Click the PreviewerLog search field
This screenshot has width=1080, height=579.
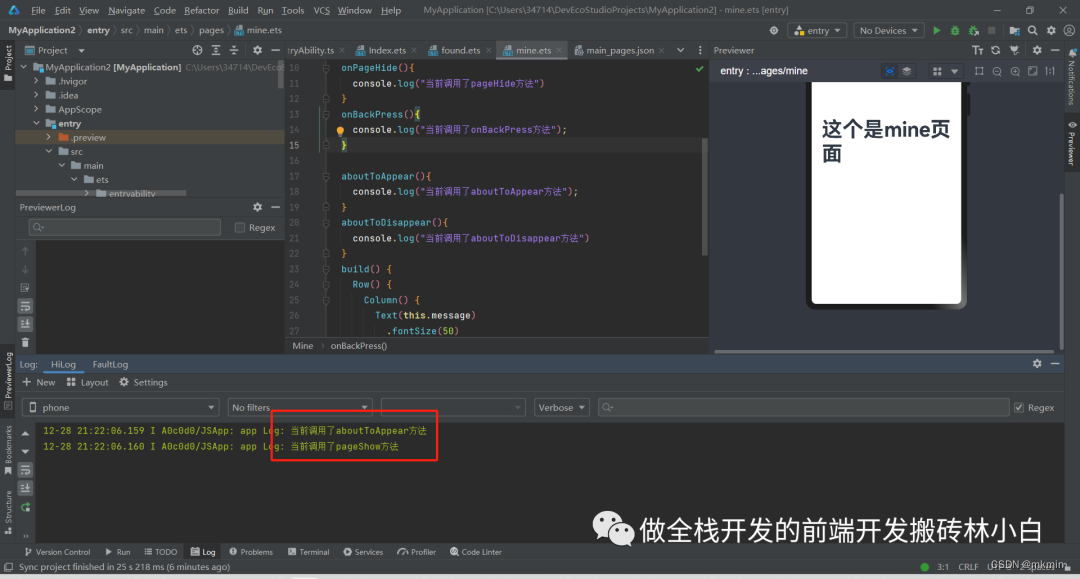(125, 227)
